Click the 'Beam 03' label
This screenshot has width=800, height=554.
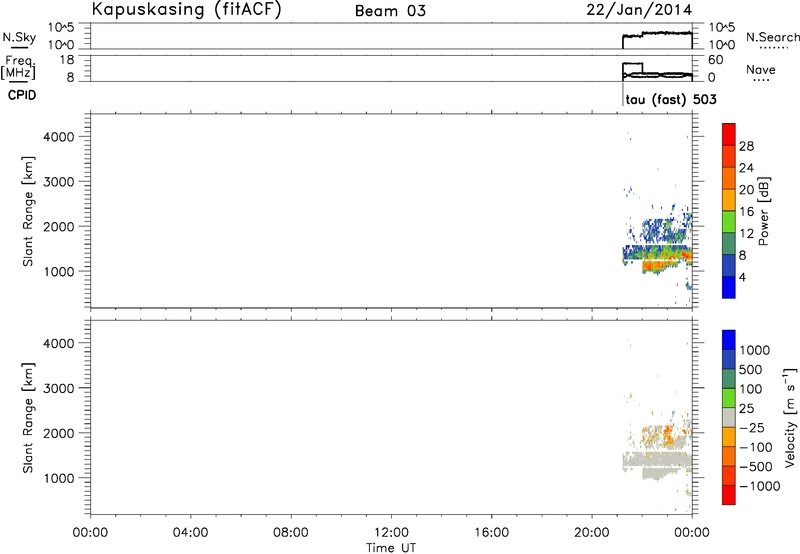(390, 11)
